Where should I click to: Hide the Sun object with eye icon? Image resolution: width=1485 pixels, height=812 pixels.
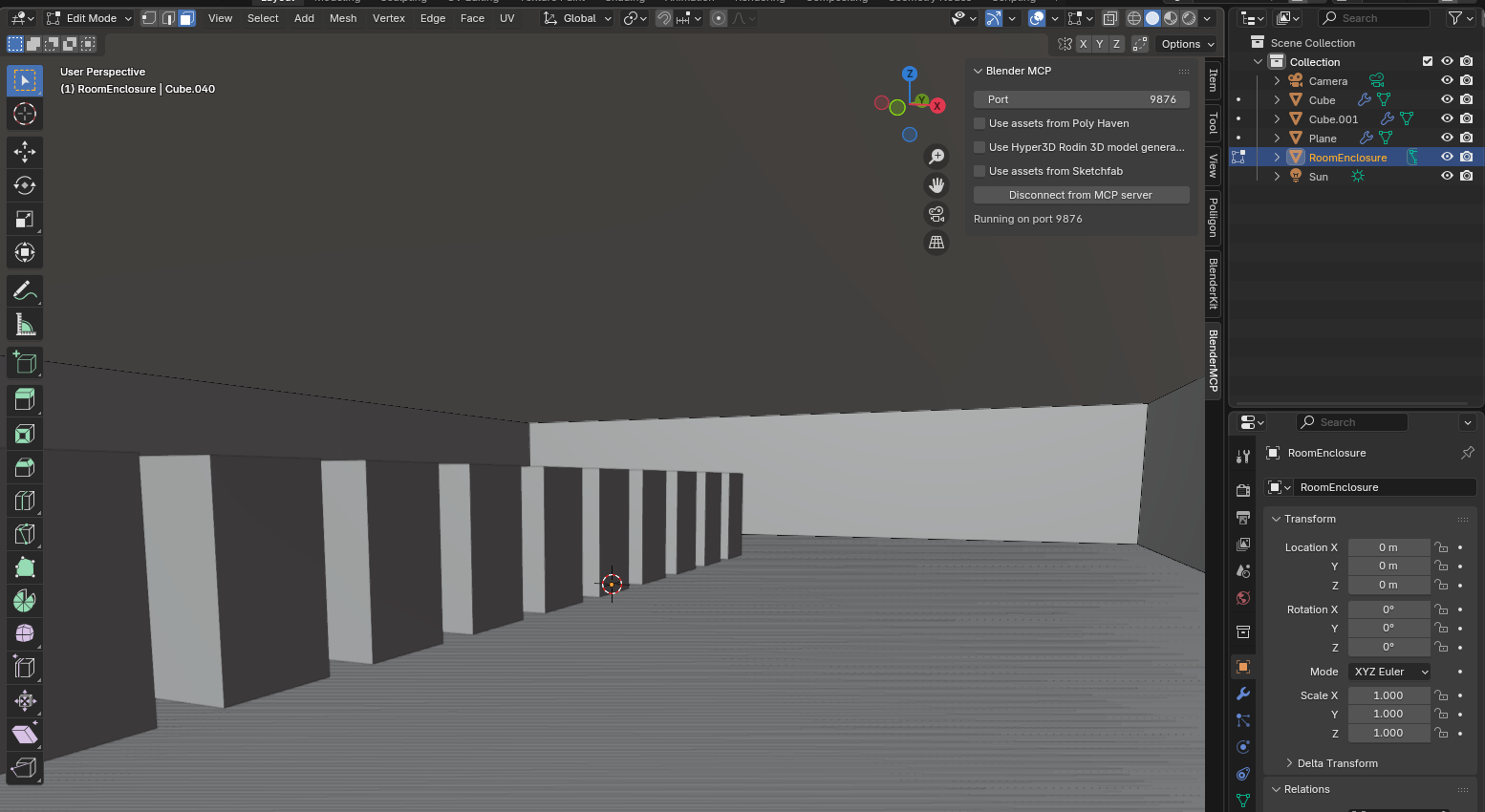tap(1447, 176)
